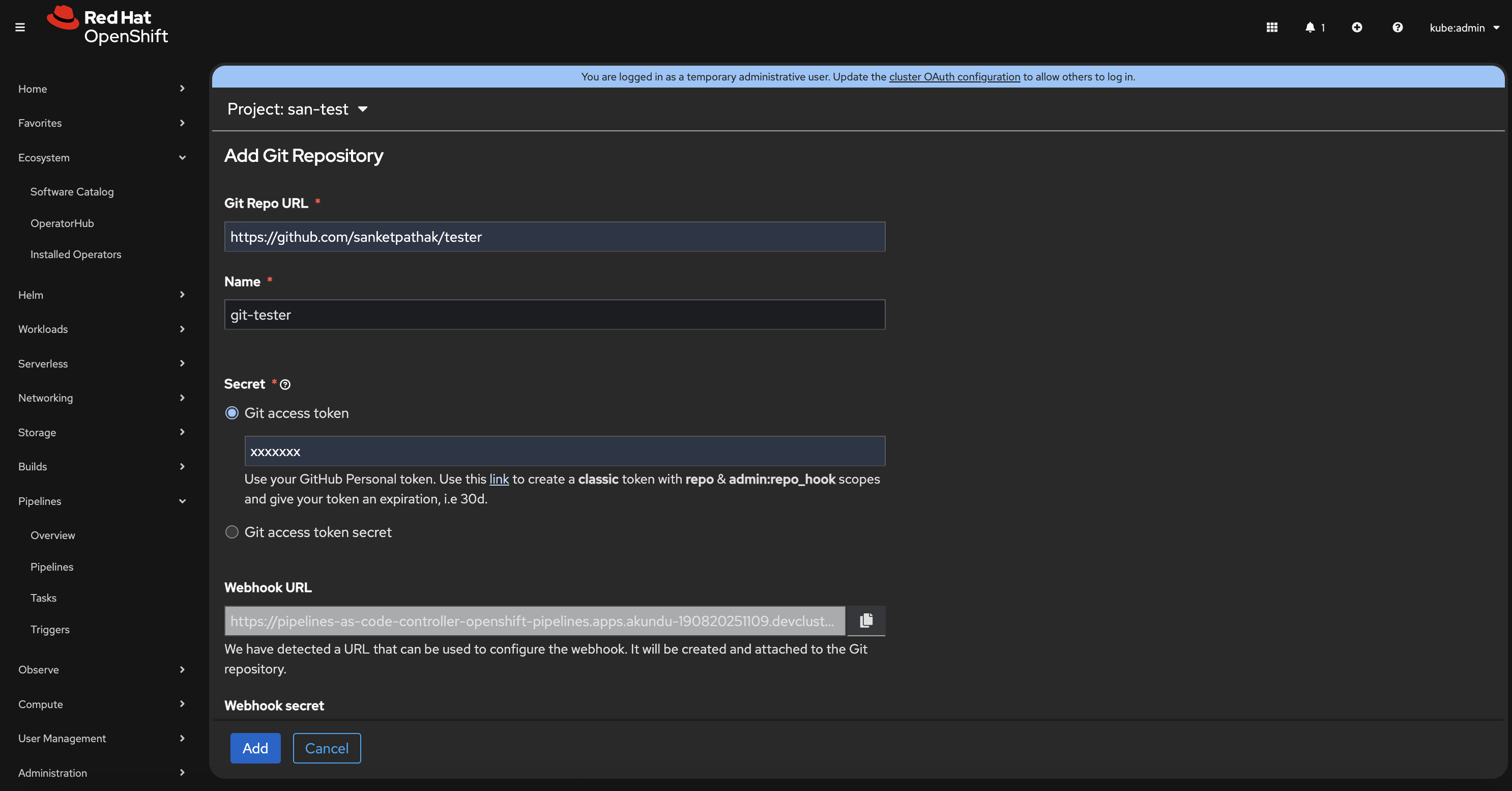Select the Git access token radio

pyautogui.click(x=232, y=413)
